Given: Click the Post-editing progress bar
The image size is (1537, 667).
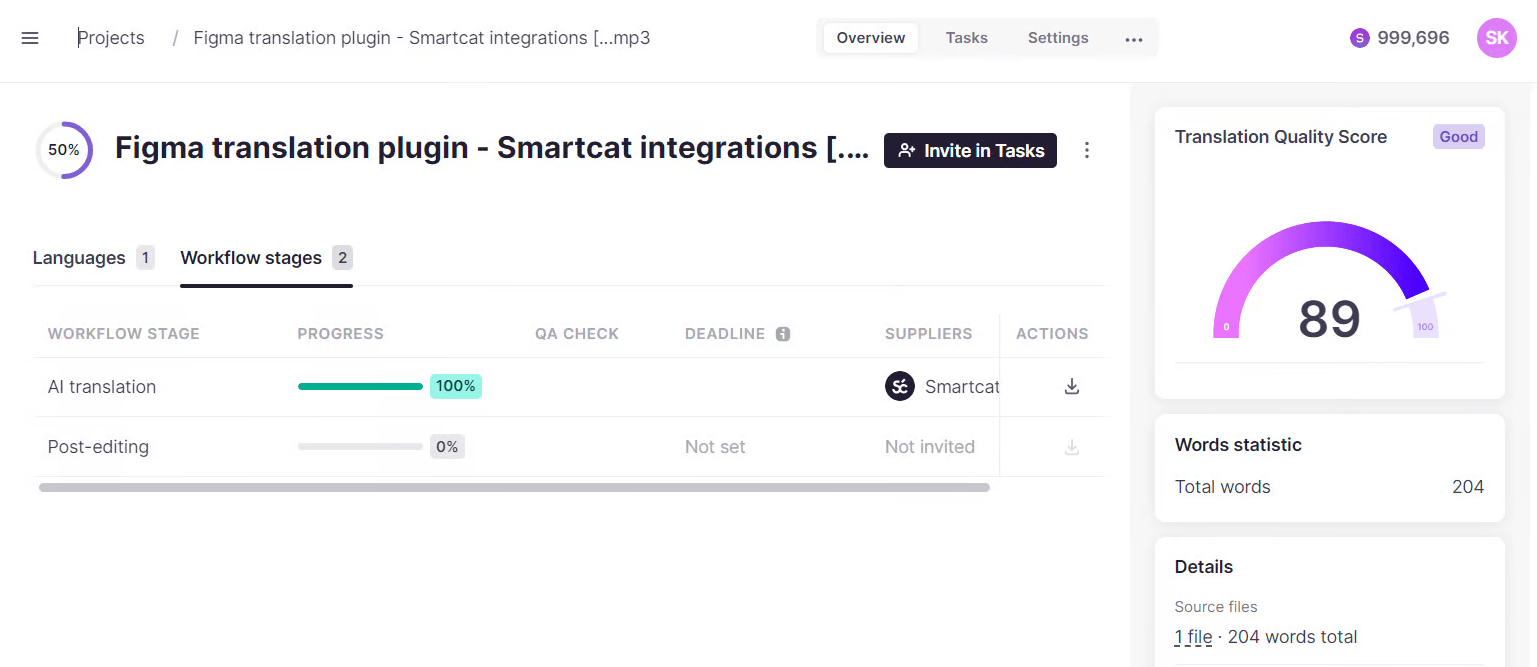Looking at the screenshot, I should pyautogui.click(x=360, y=447).
